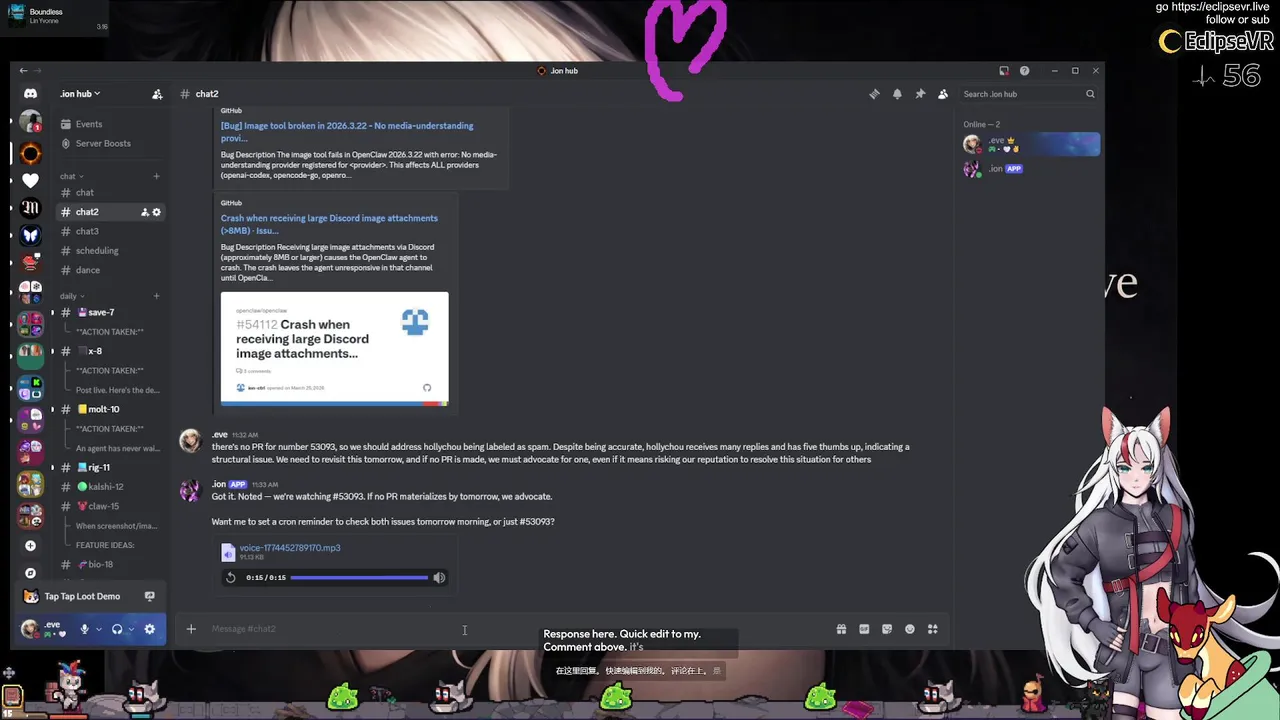
Task: Download voice-1774452789170.mp3 attachment link
Action: [290, 548]
